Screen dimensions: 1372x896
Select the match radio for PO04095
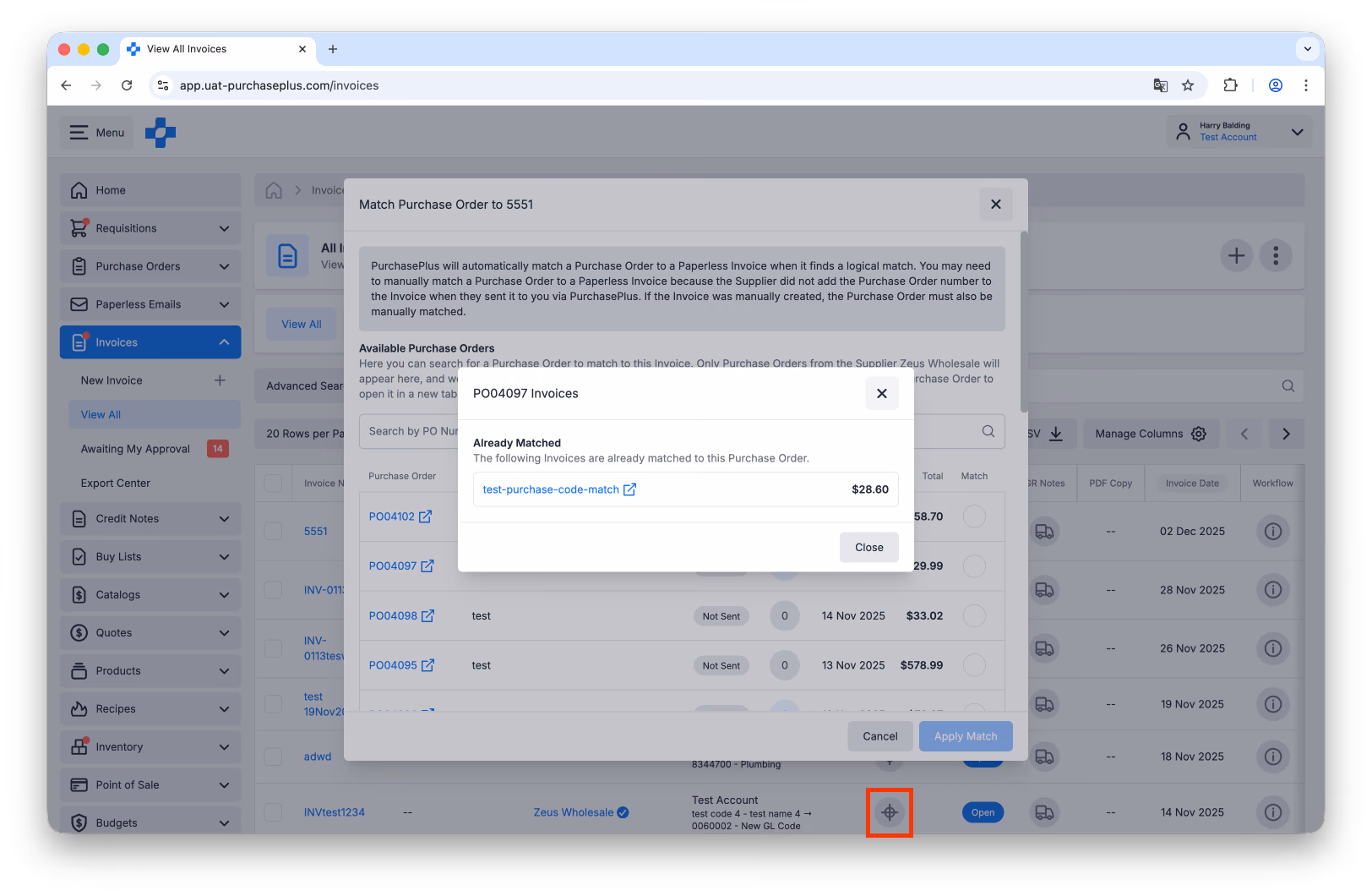[x=974, y=665]
